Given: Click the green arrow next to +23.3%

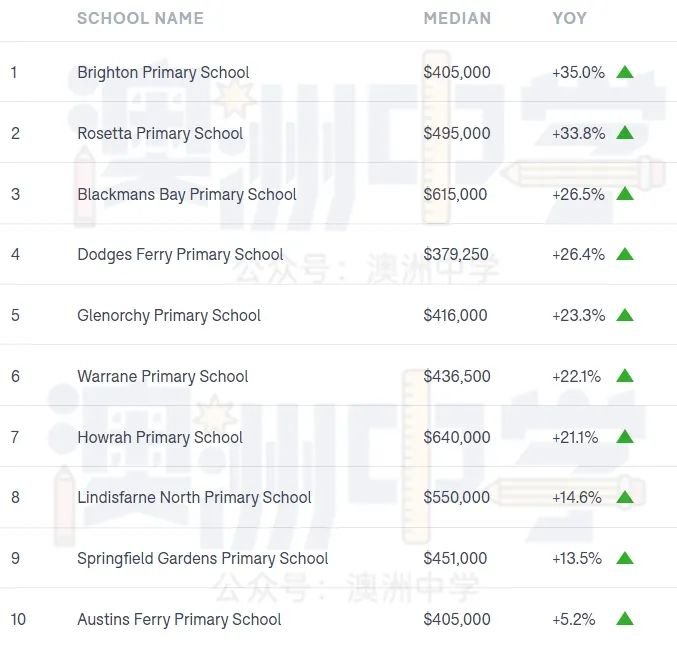Looking at the screenshot, I should [x=625, y=315].
